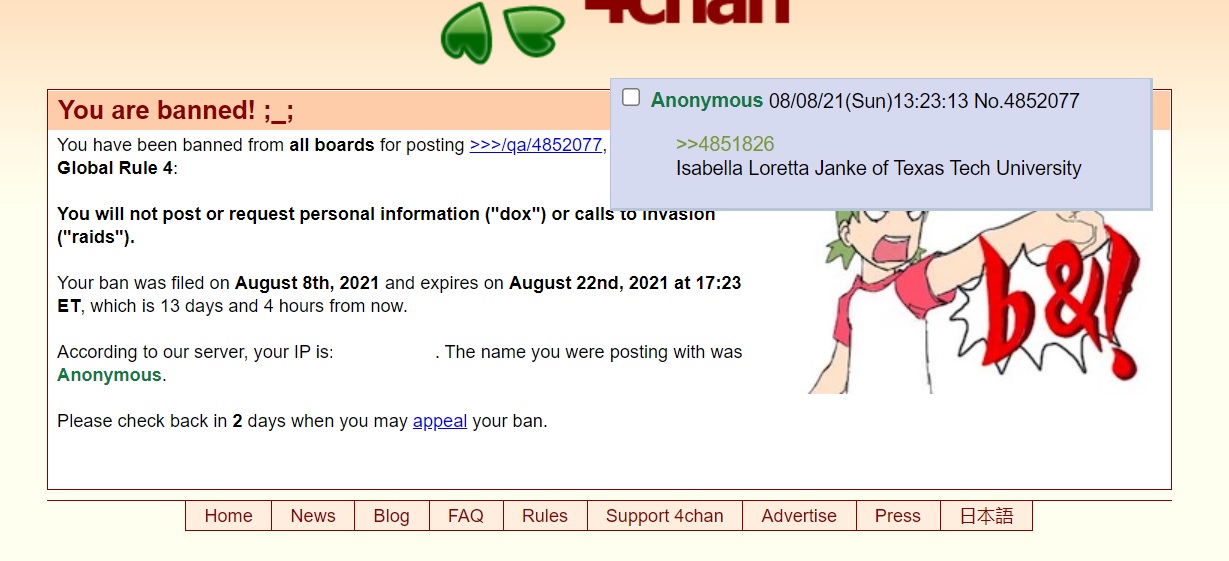1229x561 pixels.
Task: Open the FAQ page link
Action: click(x=466, y=516)
